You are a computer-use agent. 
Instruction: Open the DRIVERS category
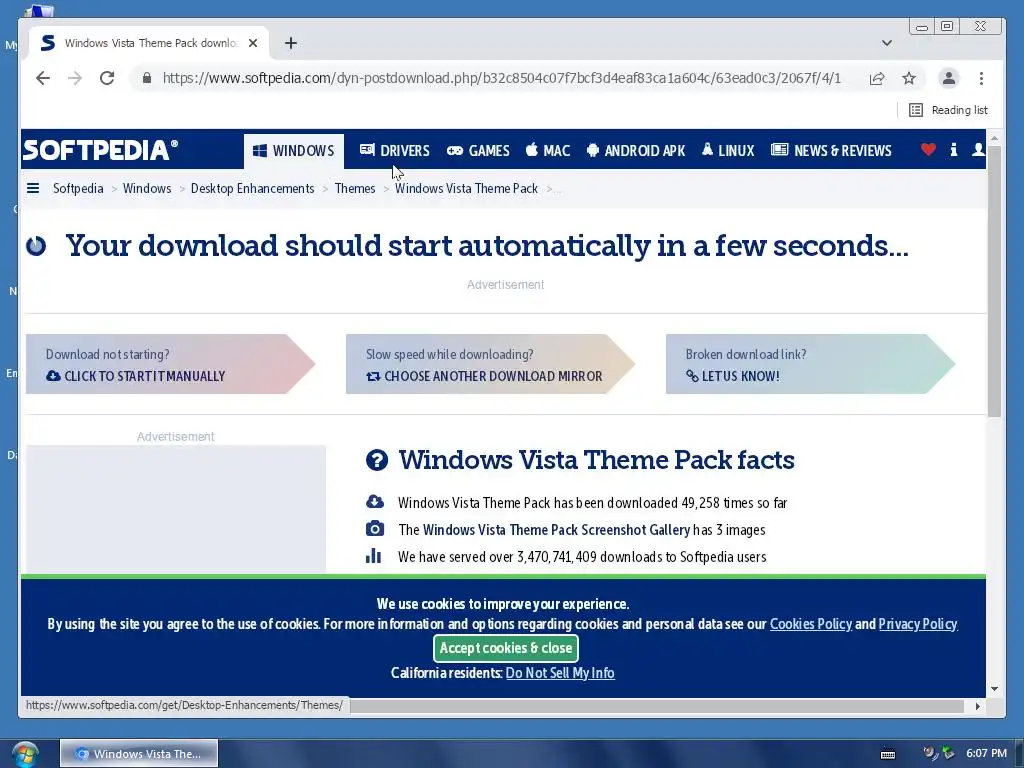[394, 151]
